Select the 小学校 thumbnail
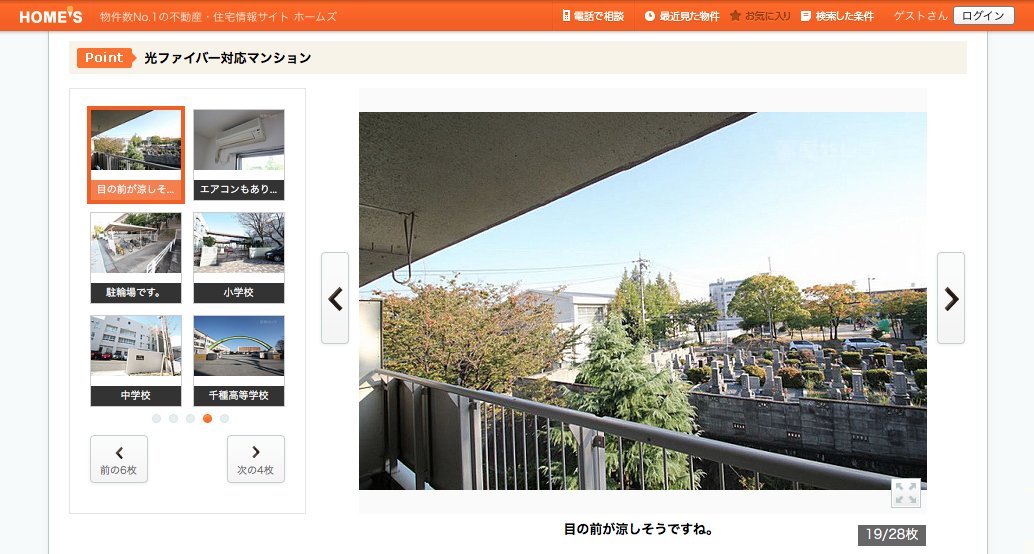This screenshot has height=554, width=1034. 239,258
